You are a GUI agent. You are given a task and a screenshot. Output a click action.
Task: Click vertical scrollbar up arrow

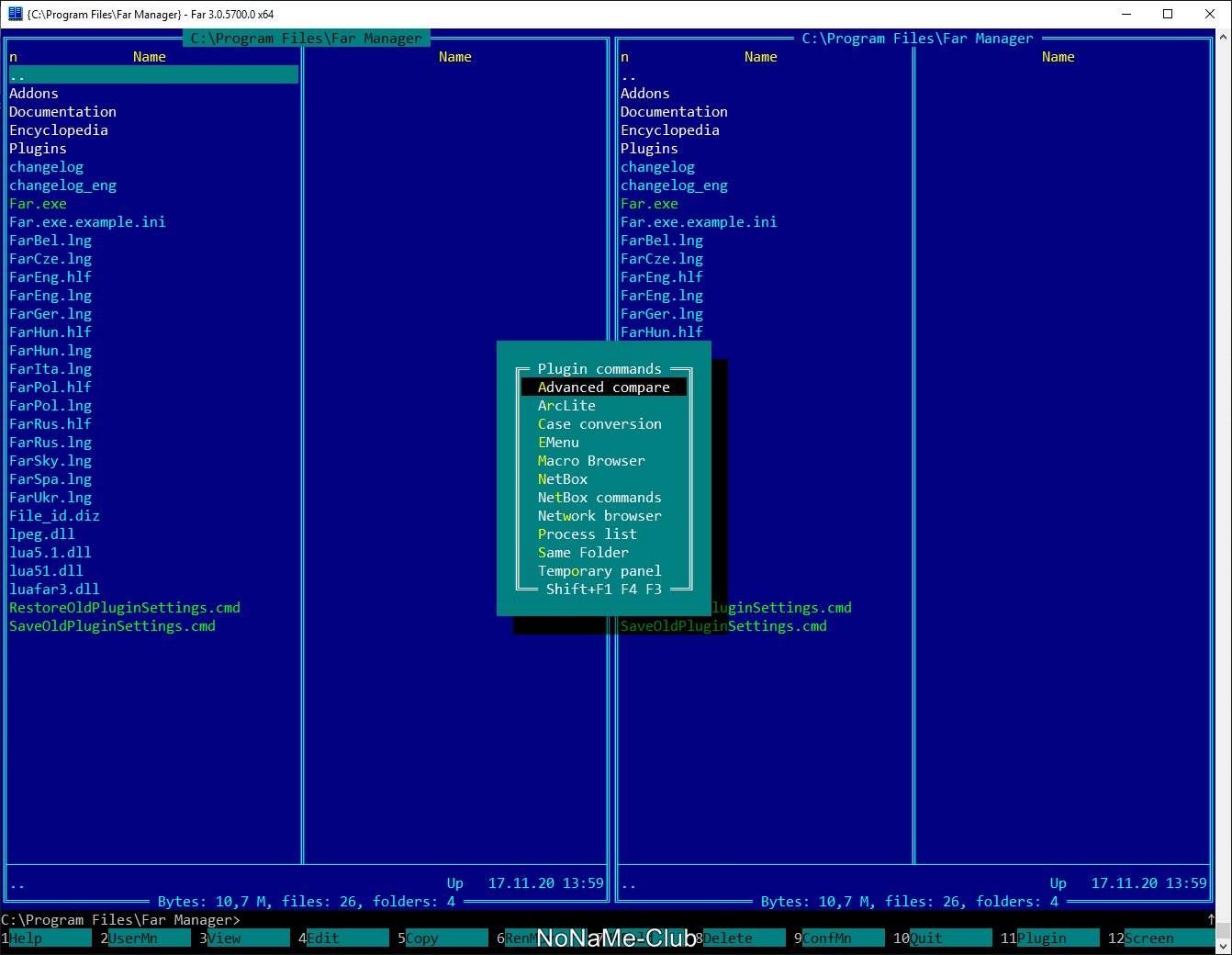click(x=1224, y=38)
